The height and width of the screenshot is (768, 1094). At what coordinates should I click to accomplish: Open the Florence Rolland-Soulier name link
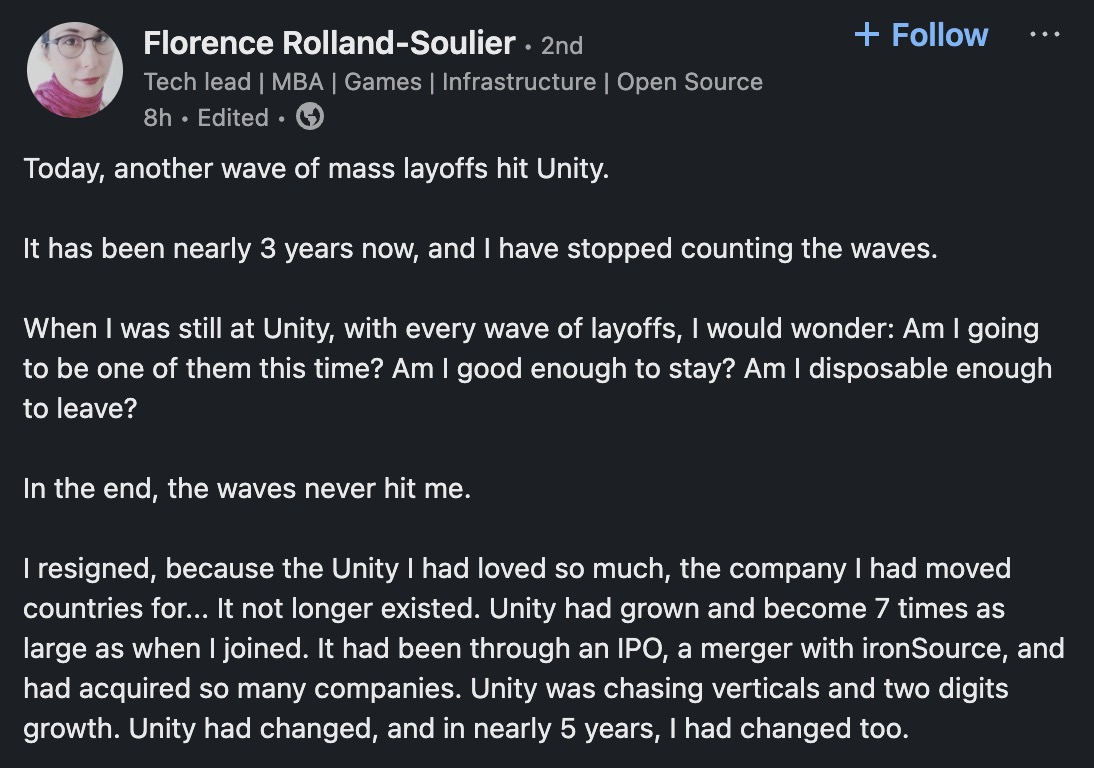coord(329,43)
